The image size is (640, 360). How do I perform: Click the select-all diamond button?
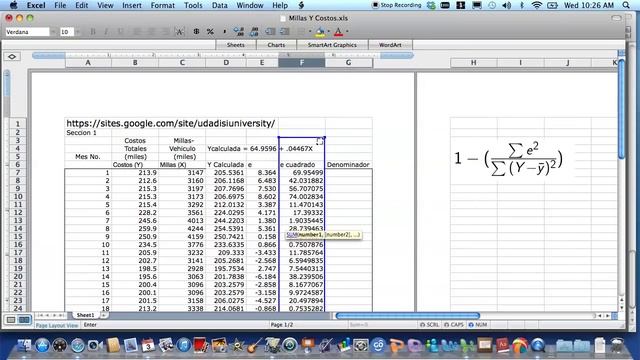(x=12, y=57)
